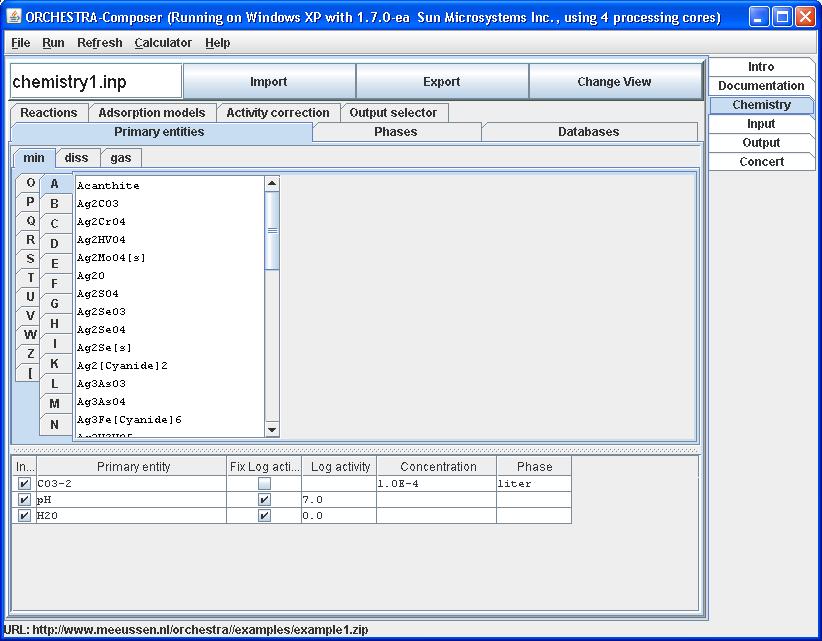The image size is (822, 641).
Task: Click the Change View button
Action: (614, 82)
